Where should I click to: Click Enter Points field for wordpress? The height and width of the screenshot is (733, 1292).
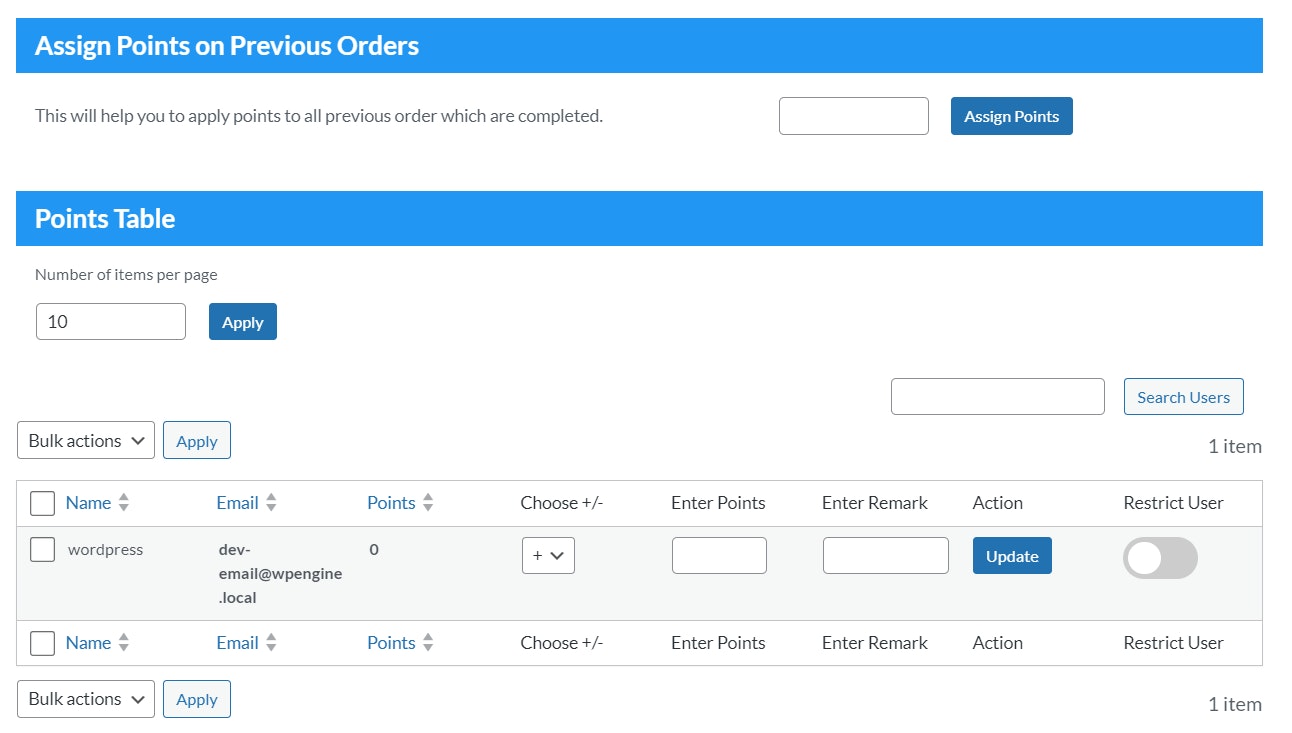coord(719,556)
